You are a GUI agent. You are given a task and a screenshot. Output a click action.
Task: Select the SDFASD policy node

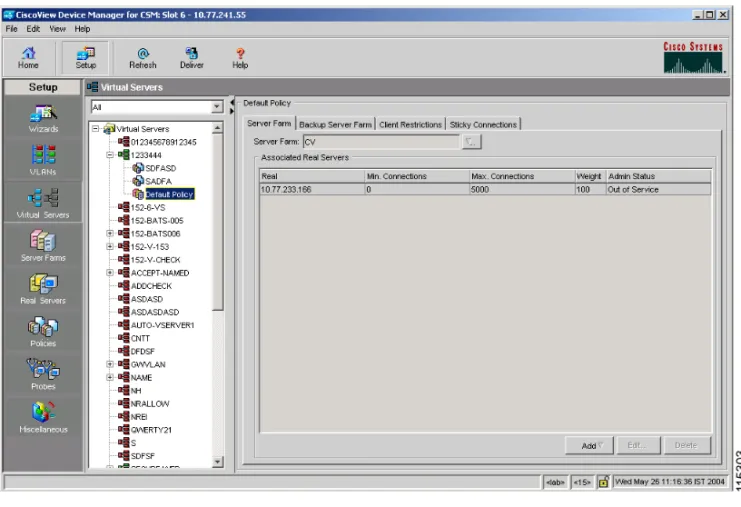pyautogui.click(x=160, y=168)
